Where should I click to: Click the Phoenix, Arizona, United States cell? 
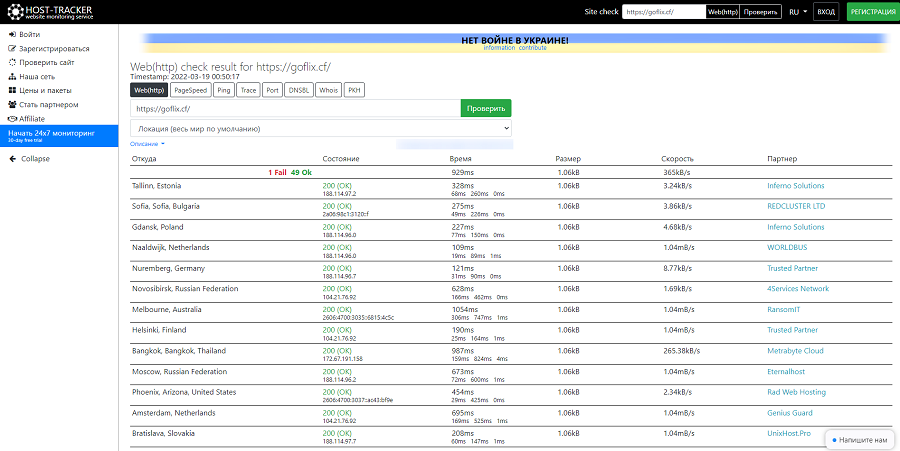point(184,392)
